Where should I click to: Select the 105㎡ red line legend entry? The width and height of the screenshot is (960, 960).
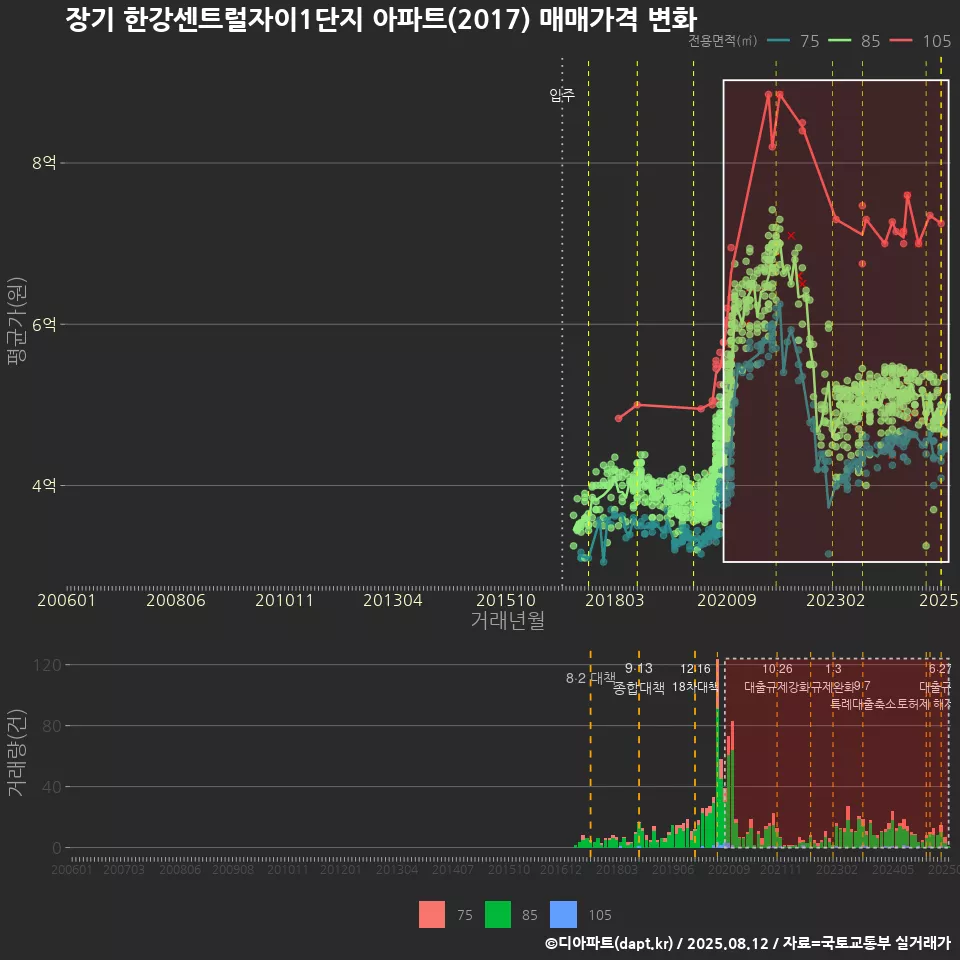point(920,41)
